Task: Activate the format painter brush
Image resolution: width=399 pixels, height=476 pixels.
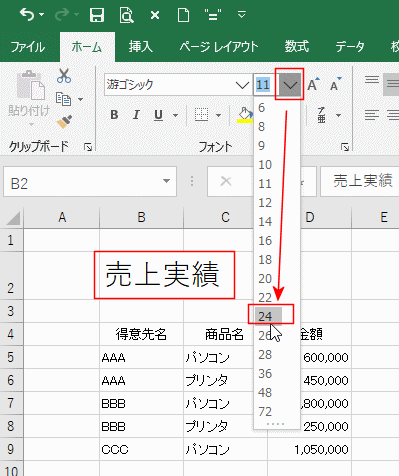Action: pyautogui.click(x=64, y=122)
